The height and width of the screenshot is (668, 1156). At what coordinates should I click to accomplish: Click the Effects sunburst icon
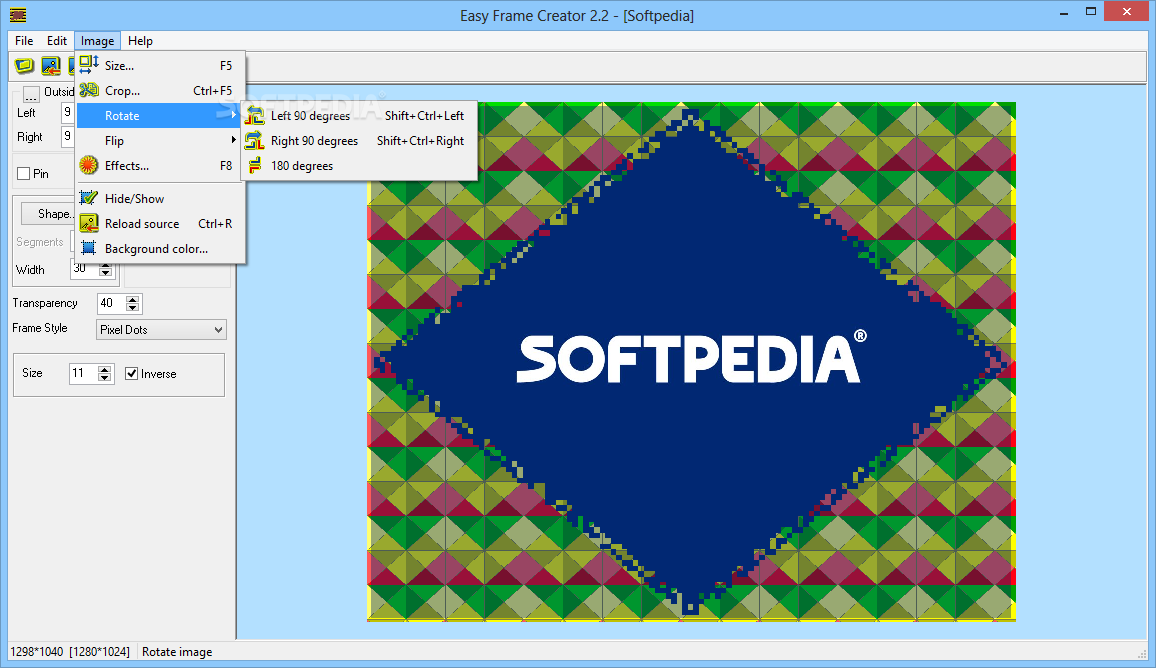[x=89, y=165]
